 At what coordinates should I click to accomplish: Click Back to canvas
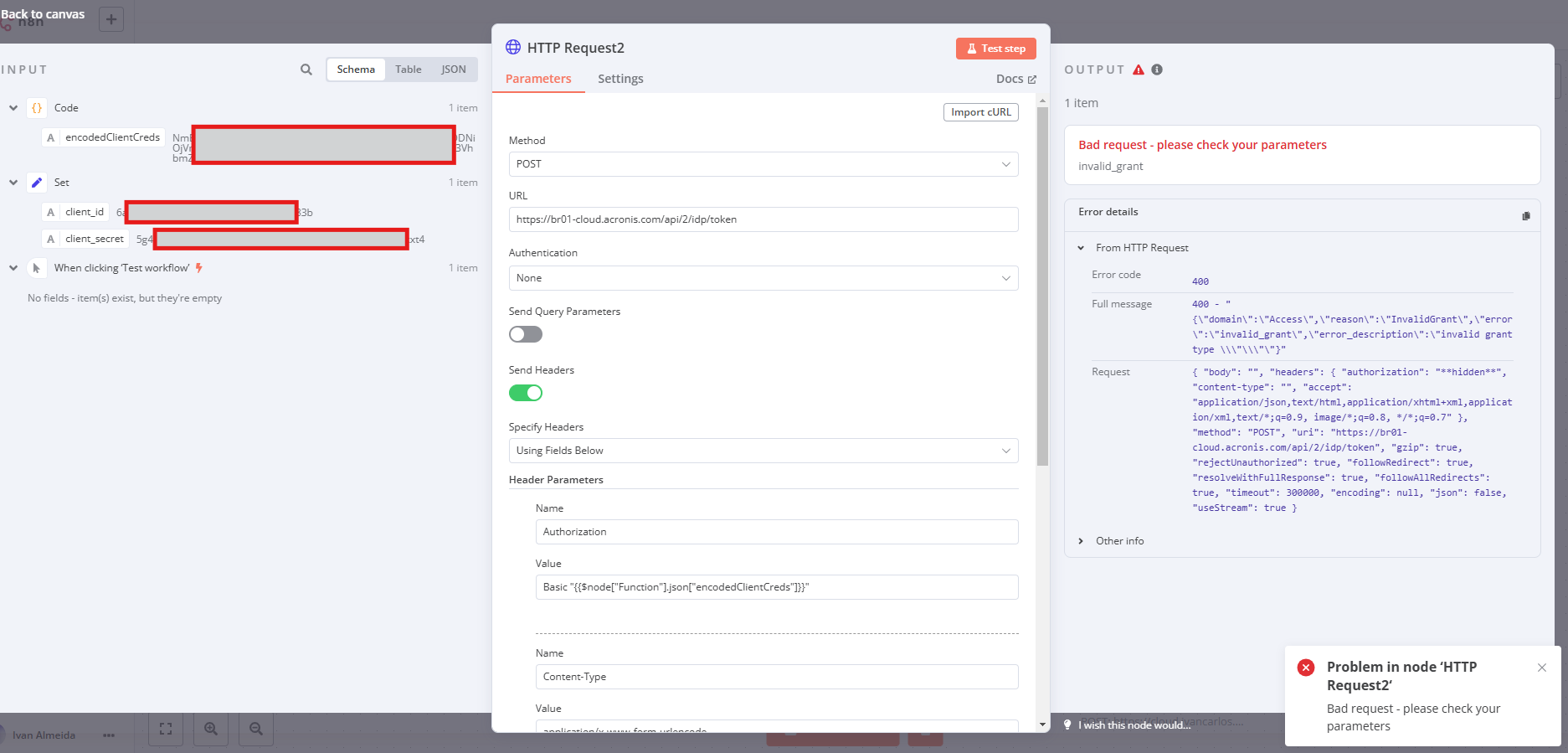43,14
